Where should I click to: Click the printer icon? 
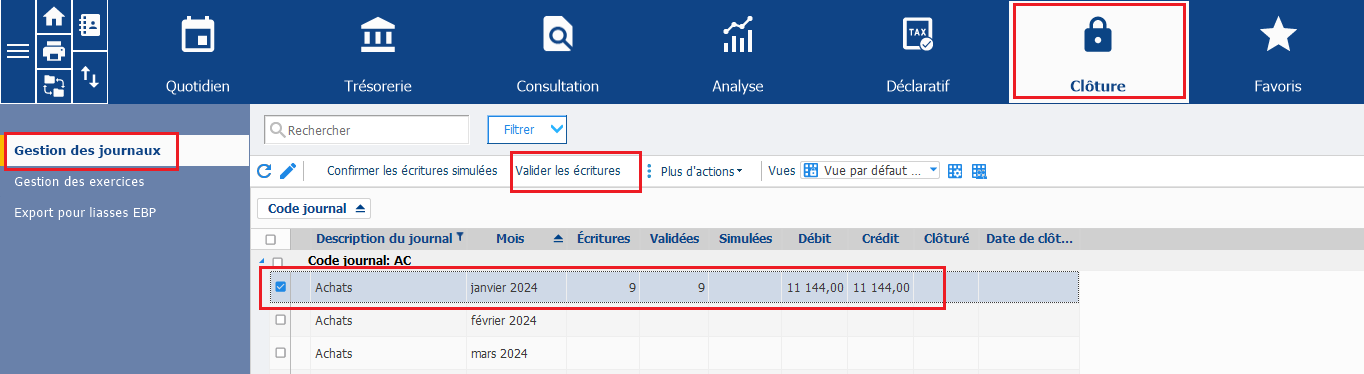click(x=54, y=51)
